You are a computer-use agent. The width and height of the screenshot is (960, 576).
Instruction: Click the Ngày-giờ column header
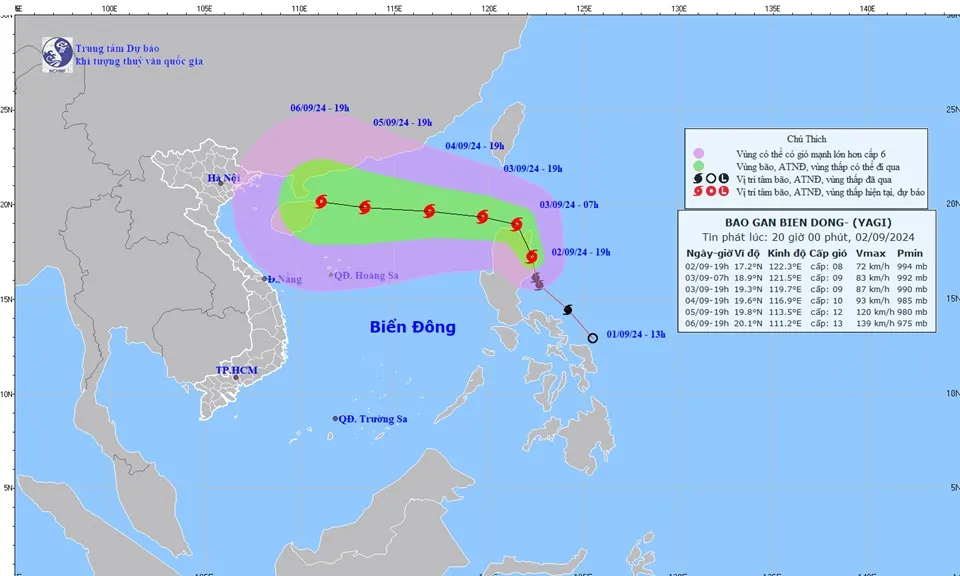[709, 253]
